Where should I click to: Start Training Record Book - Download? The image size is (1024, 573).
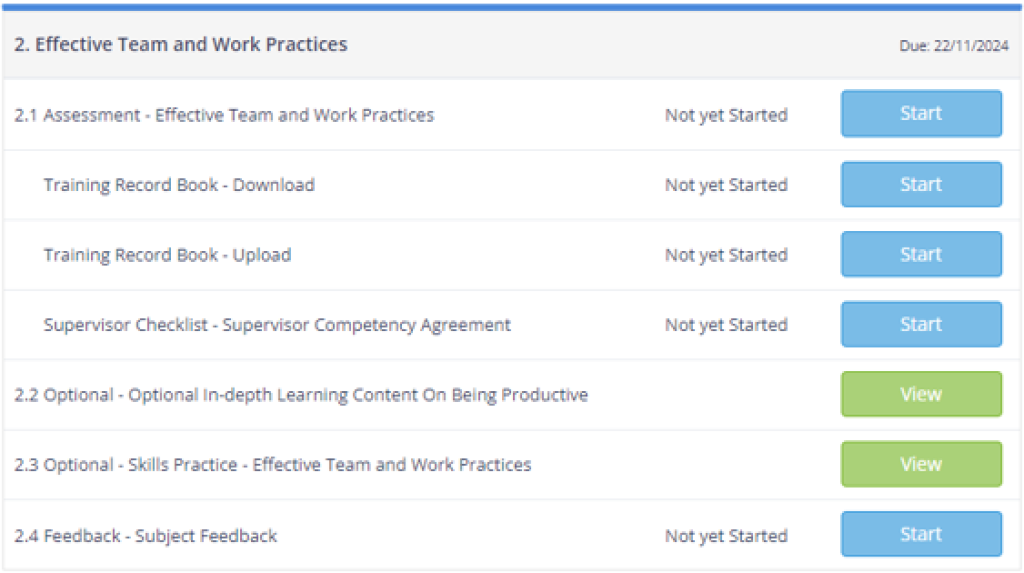pos(921,184)
